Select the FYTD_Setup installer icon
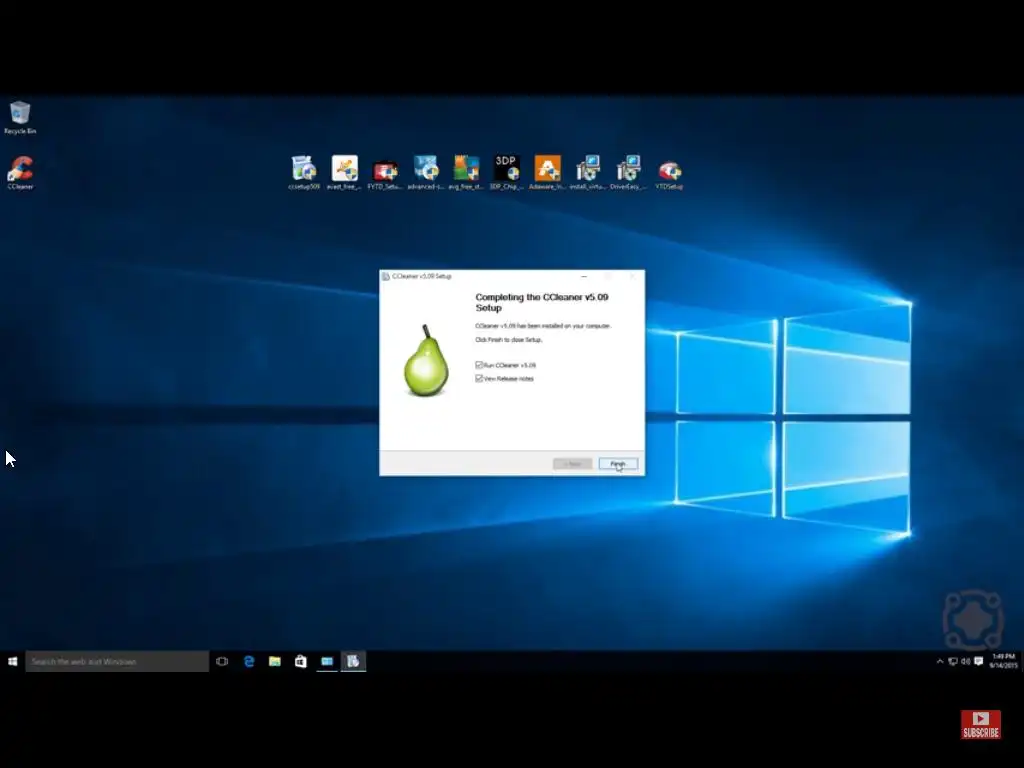The height and width of the screenshot is (768, 1024). 385,172
